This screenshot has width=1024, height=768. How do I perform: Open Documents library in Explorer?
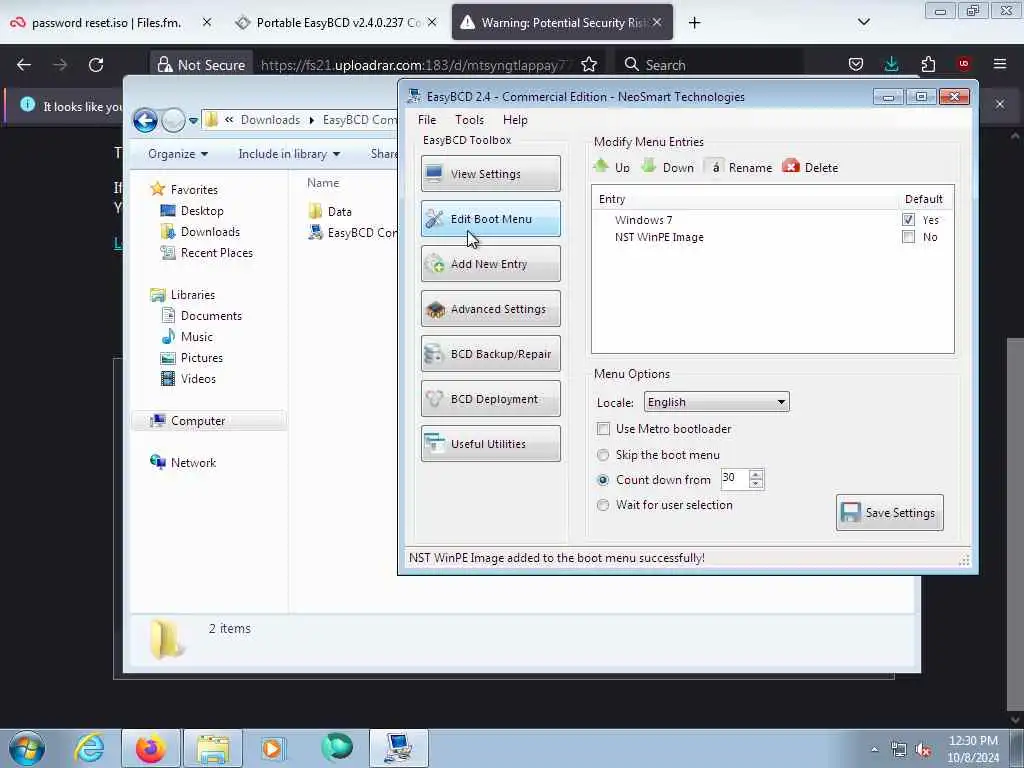pos(211,315)
